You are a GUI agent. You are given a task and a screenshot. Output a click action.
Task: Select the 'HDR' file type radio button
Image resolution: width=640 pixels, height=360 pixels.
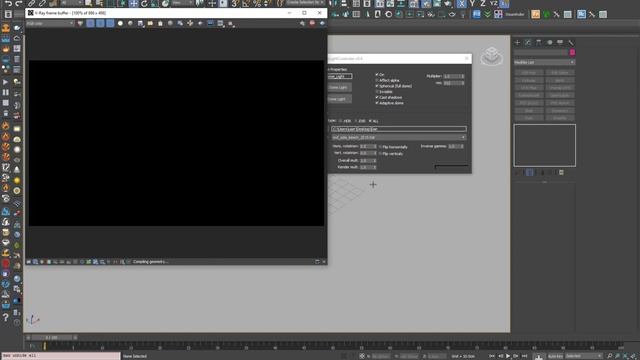340,121
